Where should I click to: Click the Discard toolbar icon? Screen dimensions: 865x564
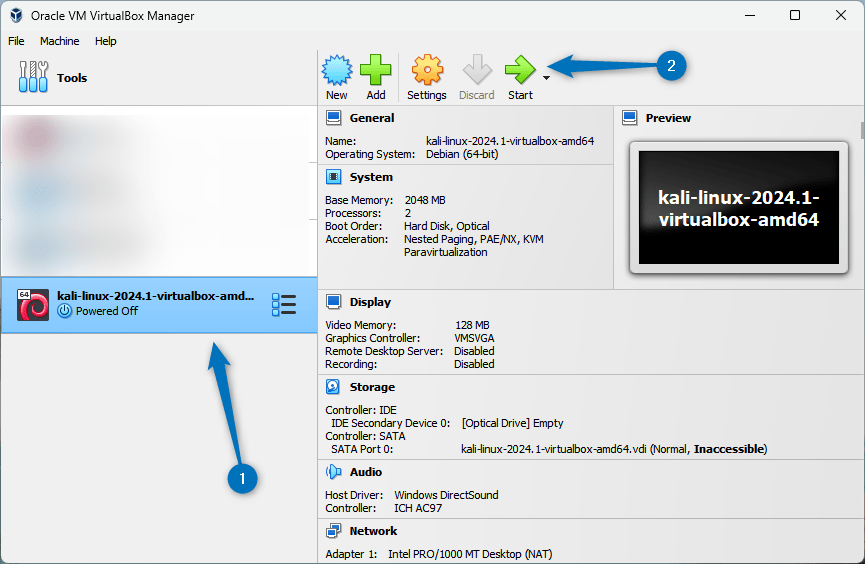pos(477,70)
